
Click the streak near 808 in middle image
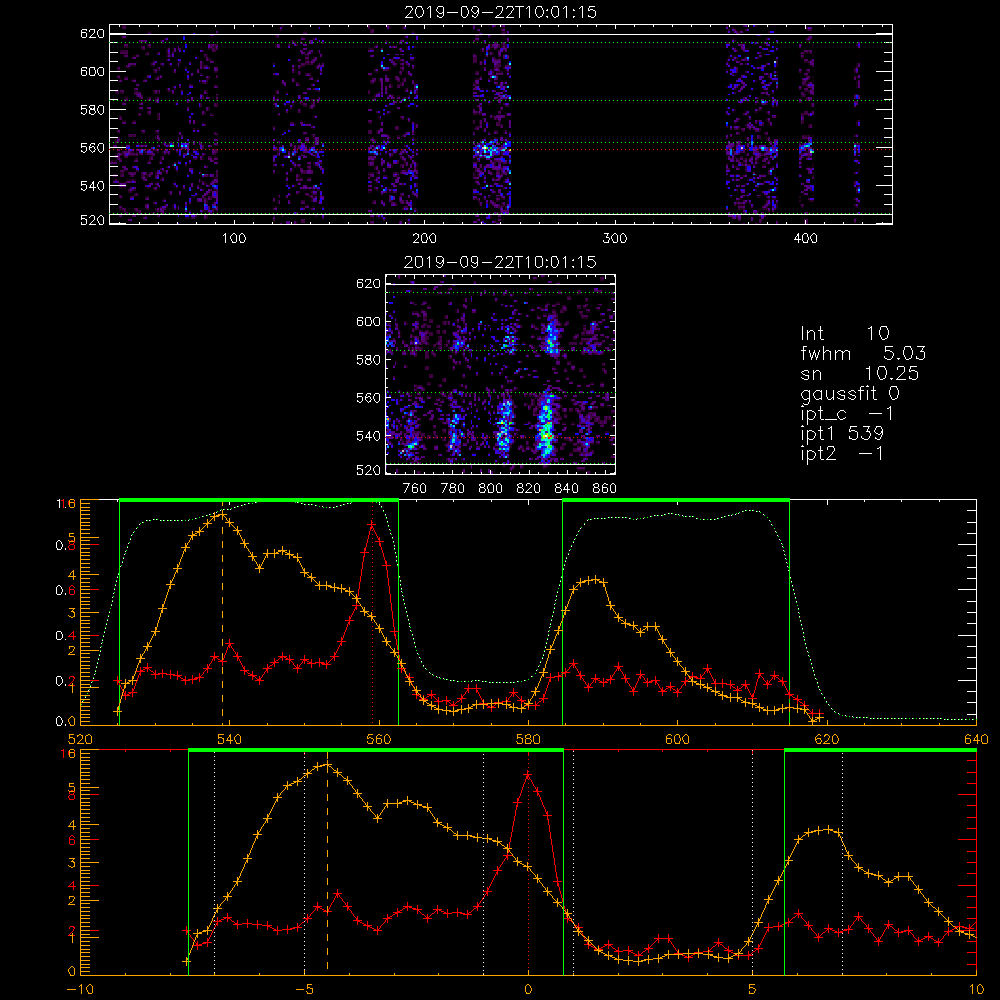coord(504,427)
